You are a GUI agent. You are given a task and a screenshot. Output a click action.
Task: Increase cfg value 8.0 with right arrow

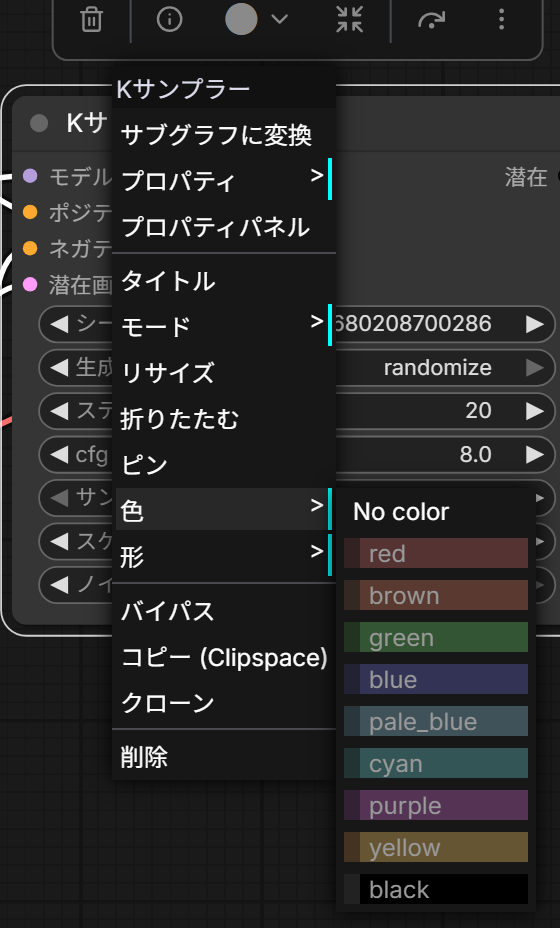pos(535,455)
